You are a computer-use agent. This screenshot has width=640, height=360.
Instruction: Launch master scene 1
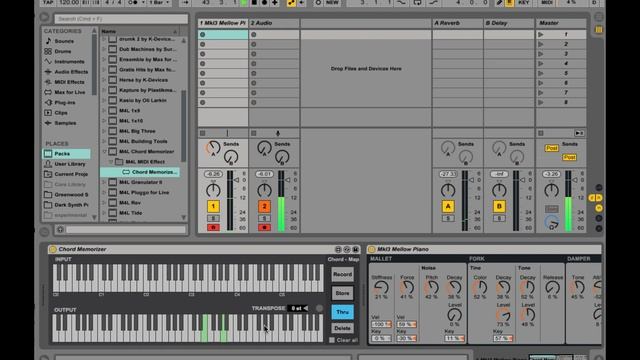540,35
